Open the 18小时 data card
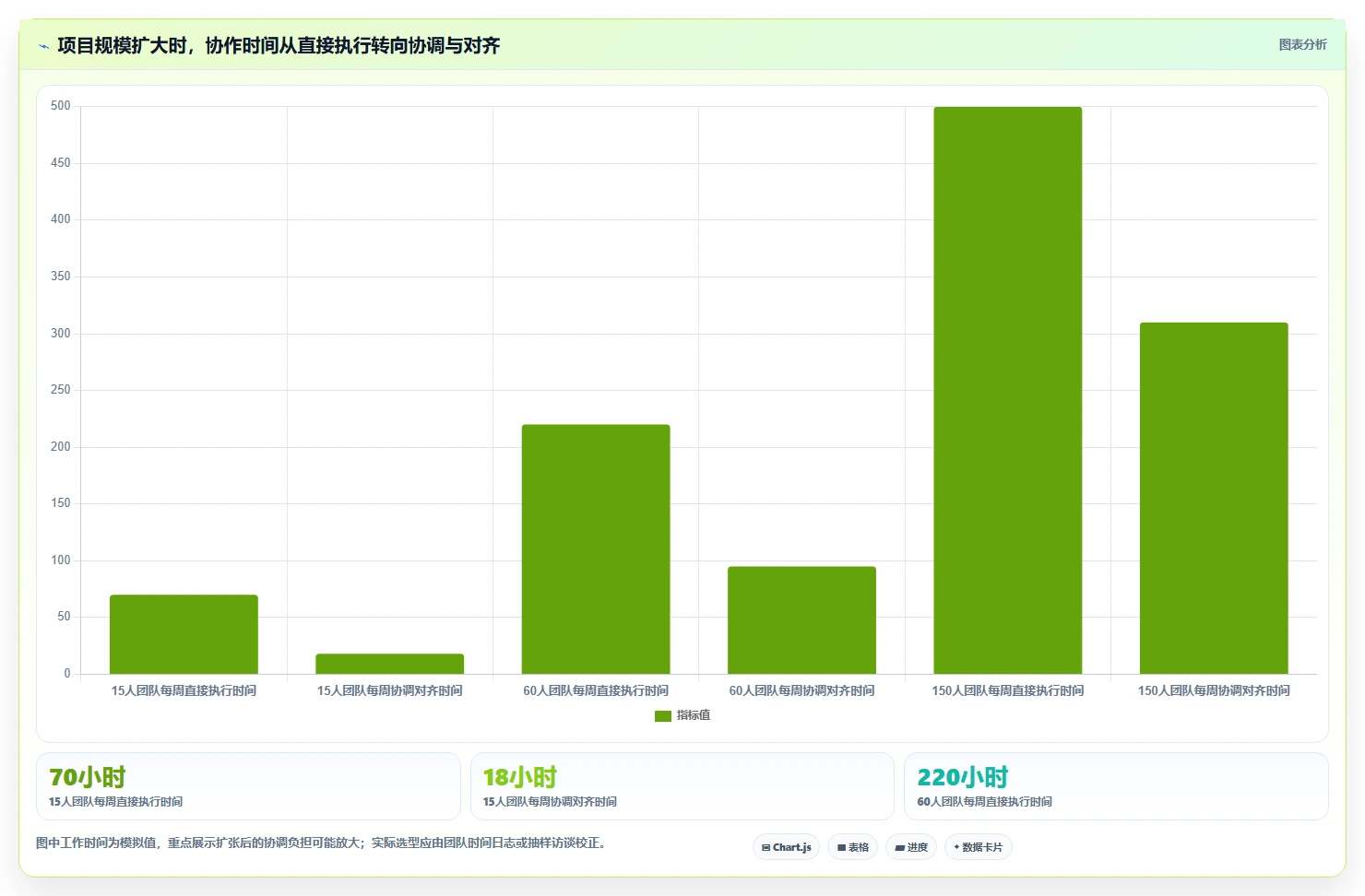This screenshot has width=1365, height=896. [682, 786]
